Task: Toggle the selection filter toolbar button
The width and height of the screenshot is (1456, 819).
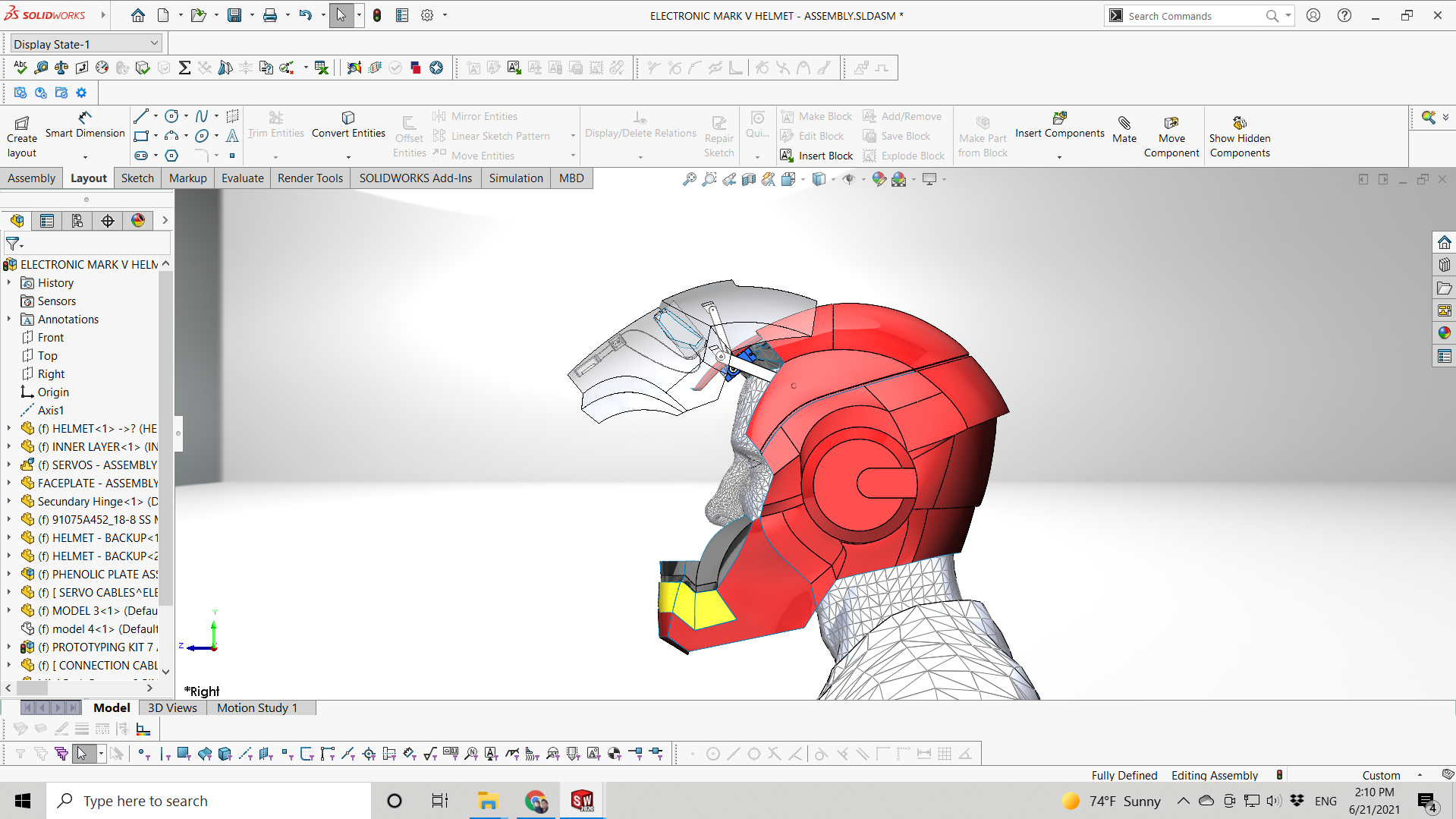Action: 20,754
